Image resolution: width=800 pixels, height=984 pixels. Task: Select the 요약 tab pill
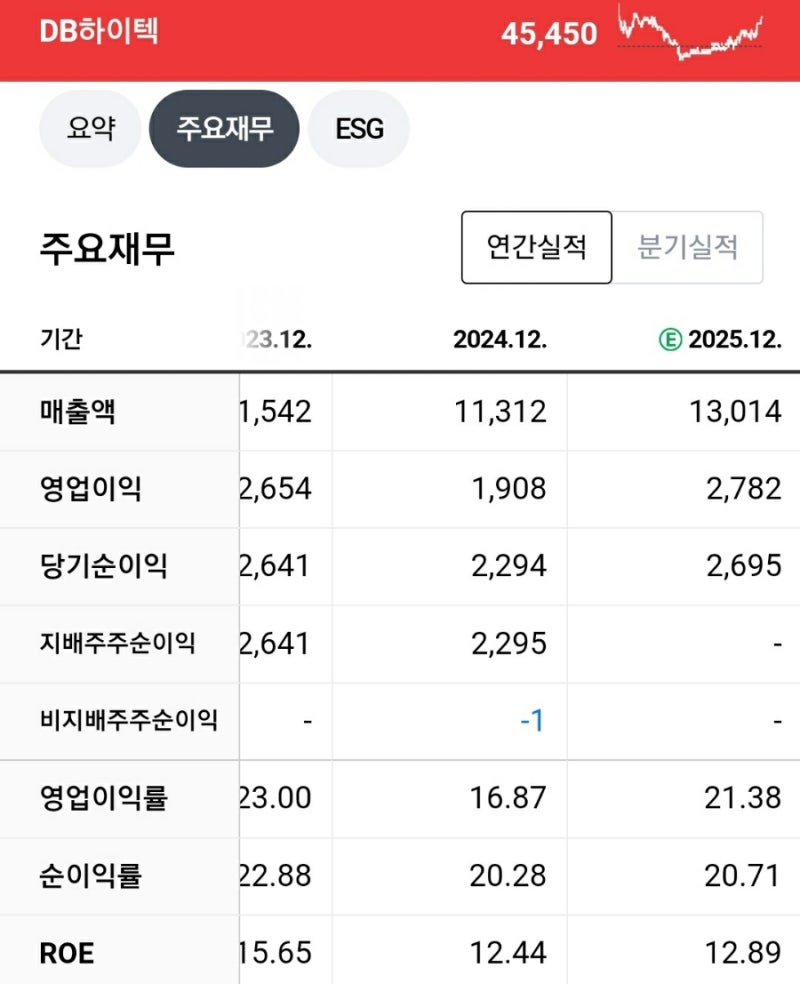pos(89,128)
